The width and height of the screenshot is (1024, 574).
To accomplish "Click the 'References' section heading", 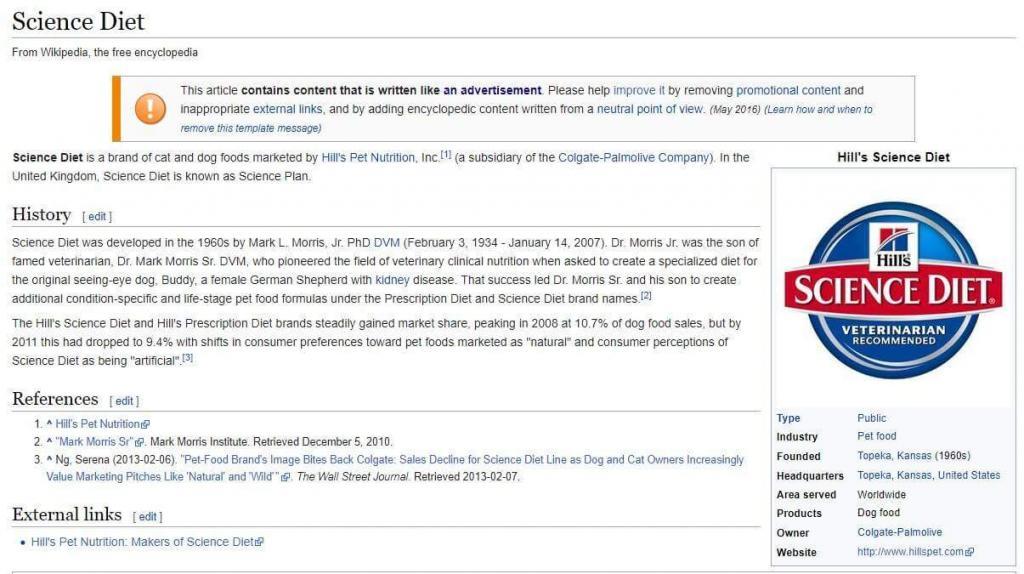I will click(x=55, y=398).
